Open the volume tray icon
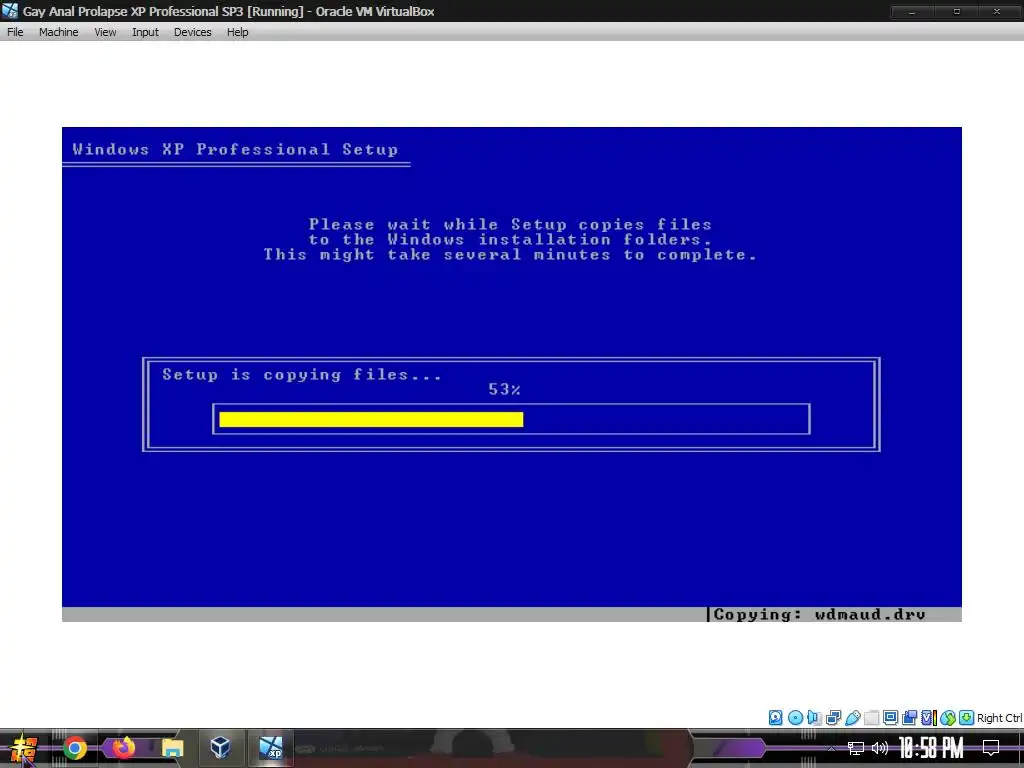Viewport: 1024px width, 768px height. tap(880, 748)
